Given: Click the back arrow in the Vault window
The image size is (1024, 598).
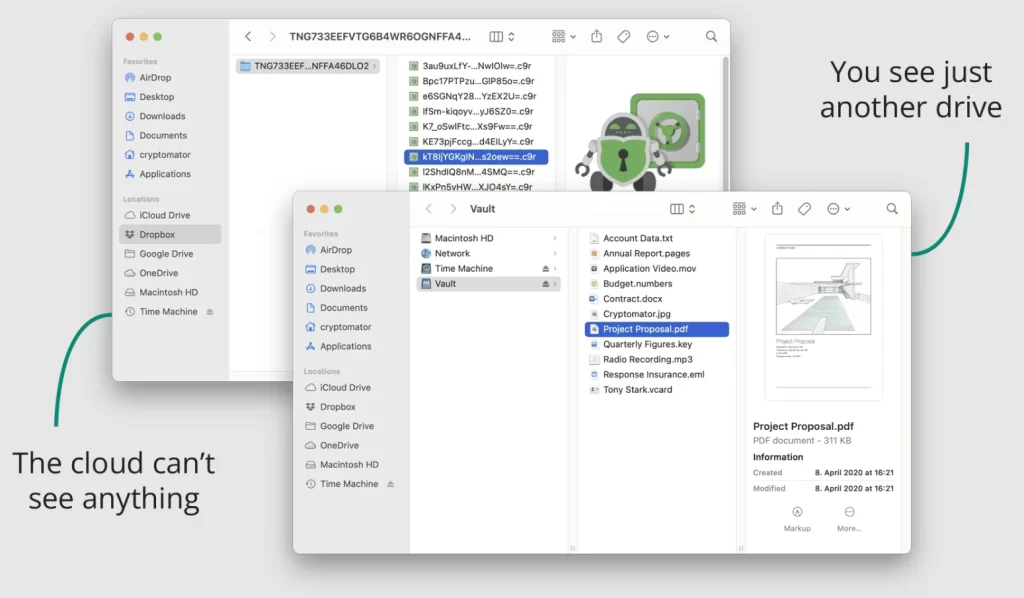Looking at the screenshot, I should tap(429, 208).
